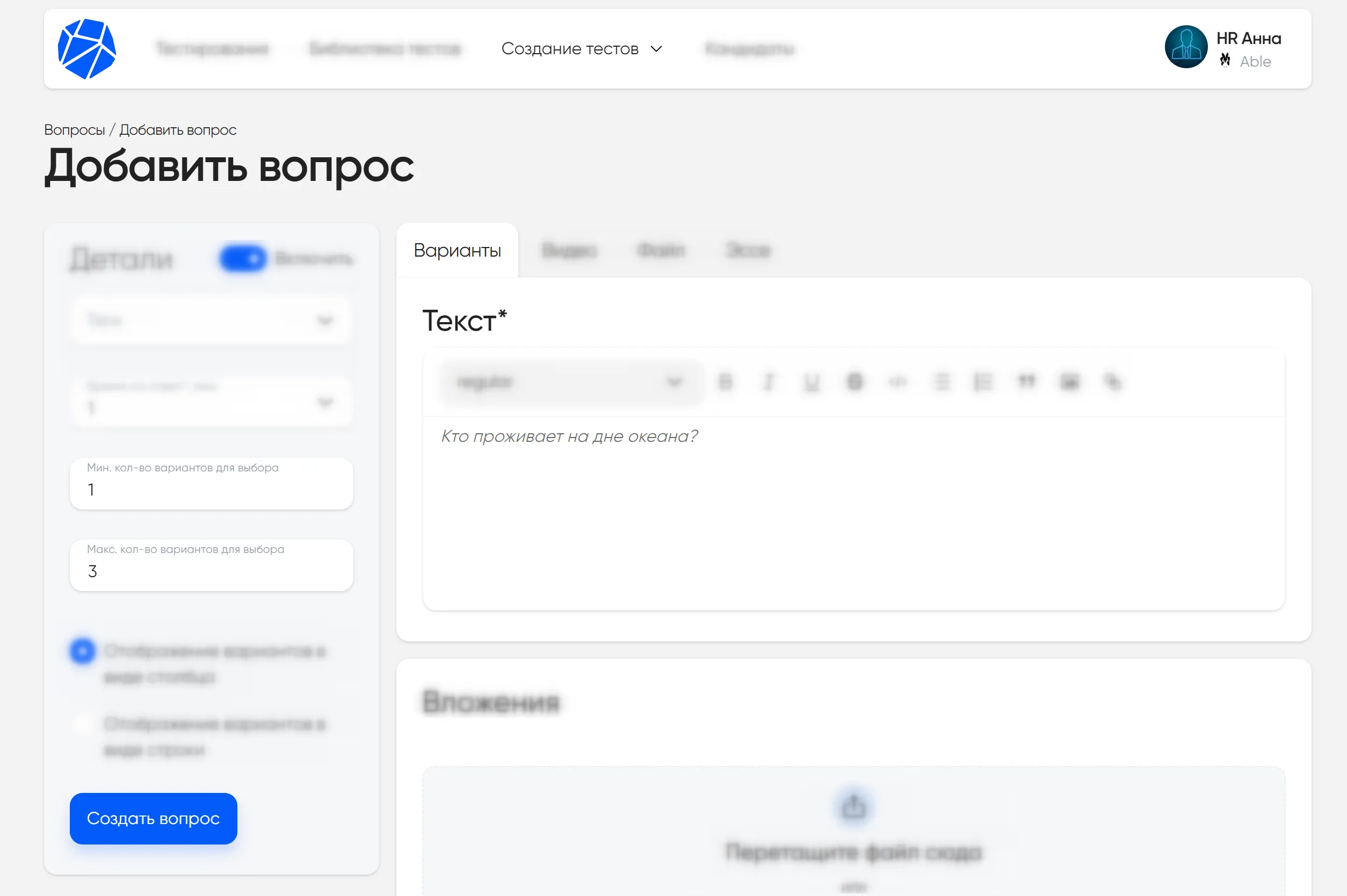Screen dimensions: 1347x896
Task: Click the file upload icon in Вложения
Action: (853, 806)
